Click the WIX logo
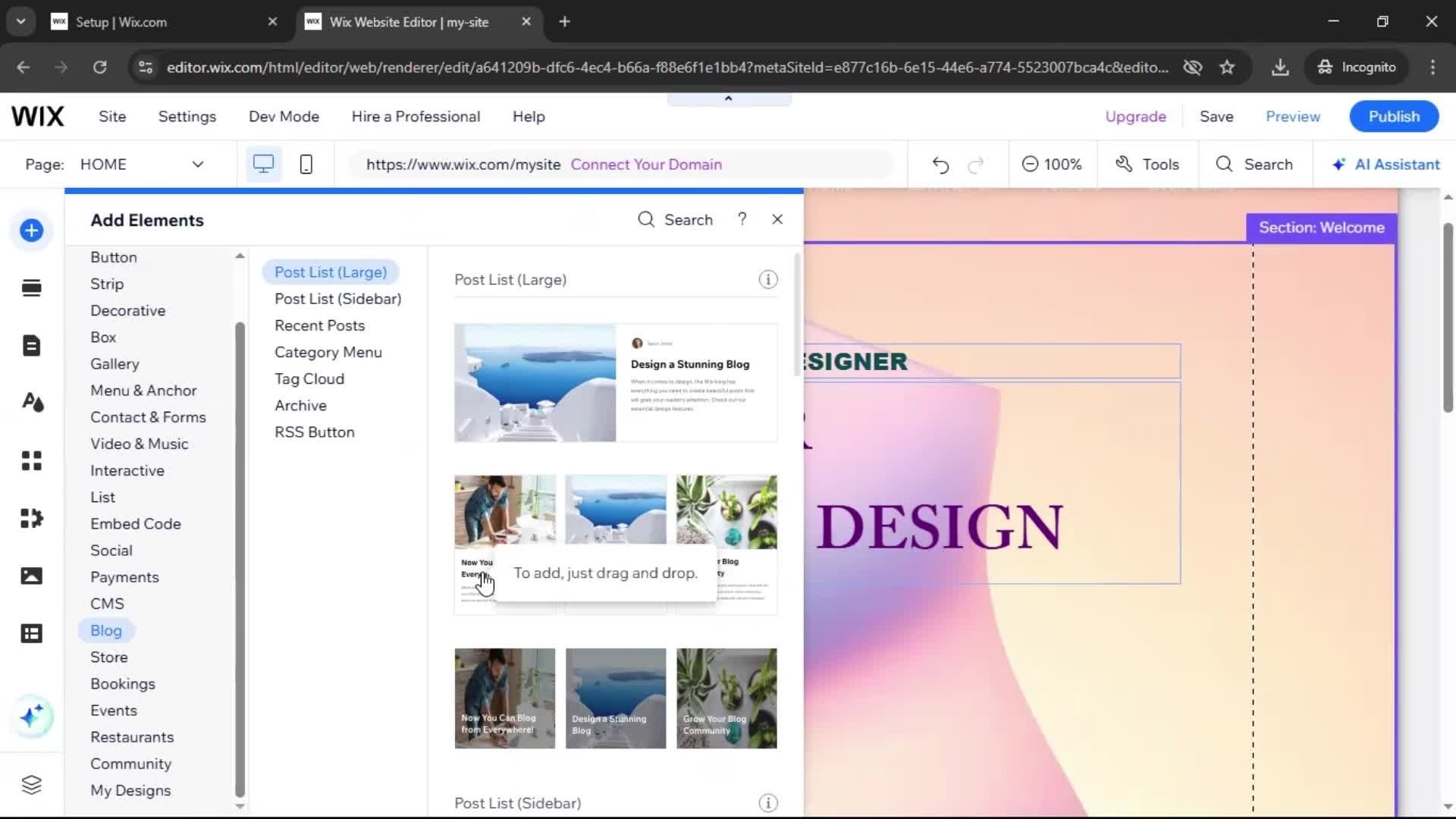Image resolution: width=1456 pixels, height=819 pixels. click(x=37, y=117)
